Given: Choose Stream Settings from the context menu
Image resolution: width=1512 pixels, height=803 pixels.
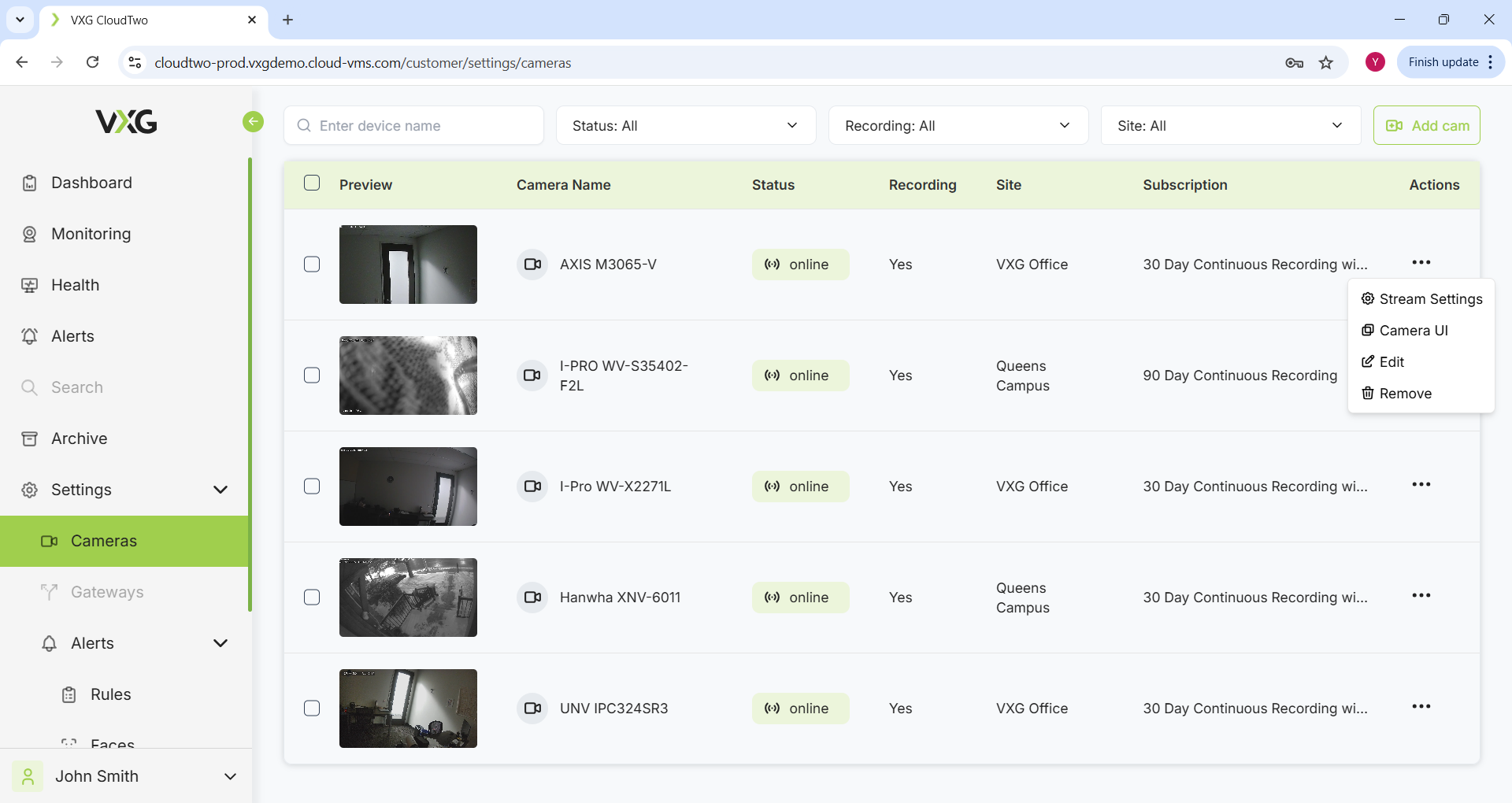Looking at the screenshot, I should tap(1421, 299).
